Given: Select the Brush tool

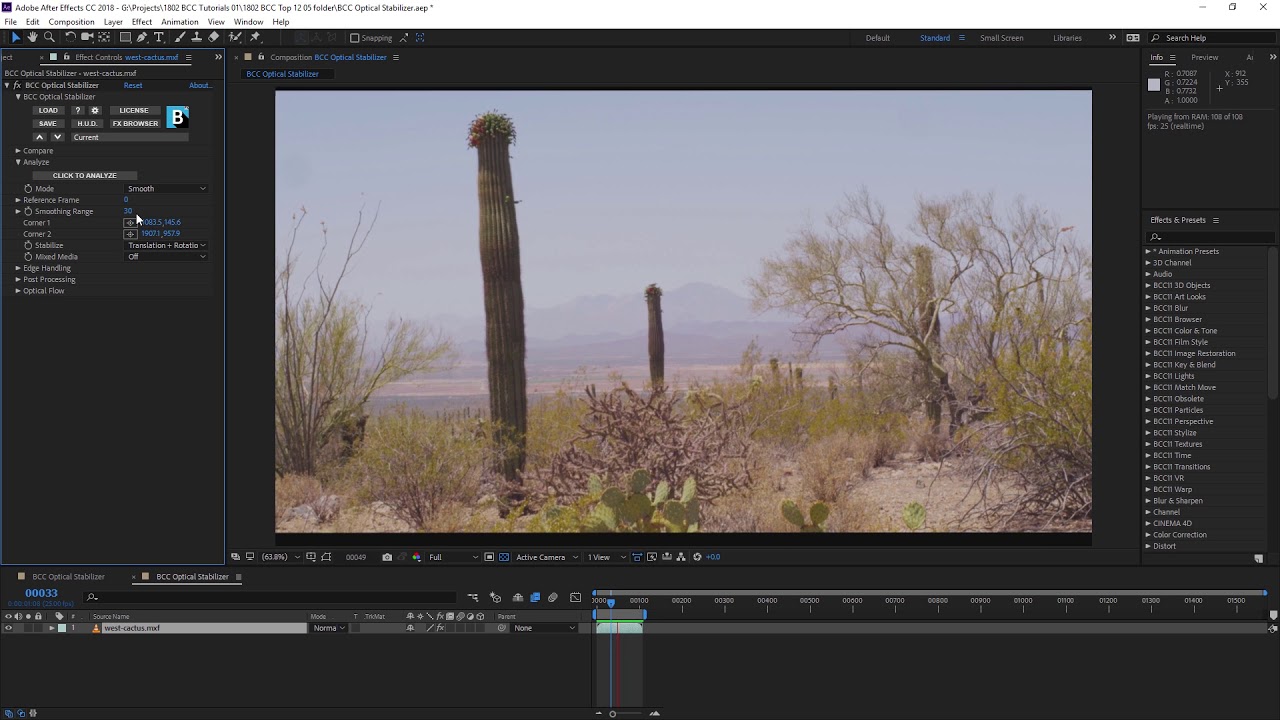Looking at the screenshot, I should tap(180, 38).
